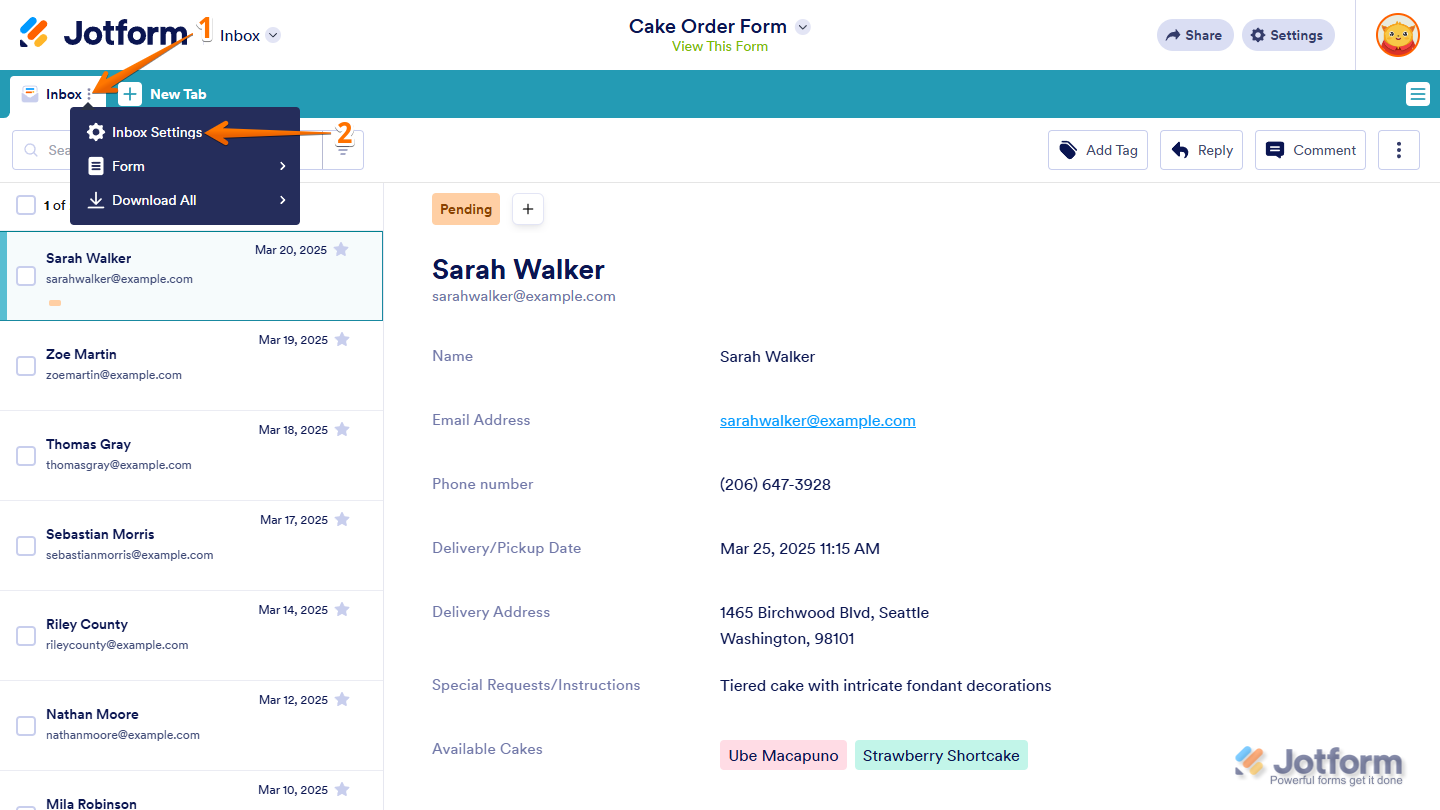Open Nathan Moore's submission row
Image resolution: width=1440 pixels, height=810 pixels.
coord(191,725)
